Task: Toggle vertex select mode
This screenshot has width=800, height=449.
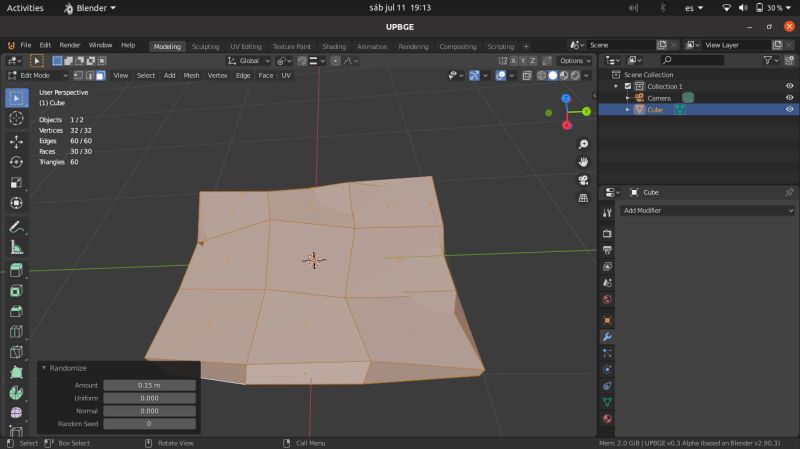Action: pos(78,76)
